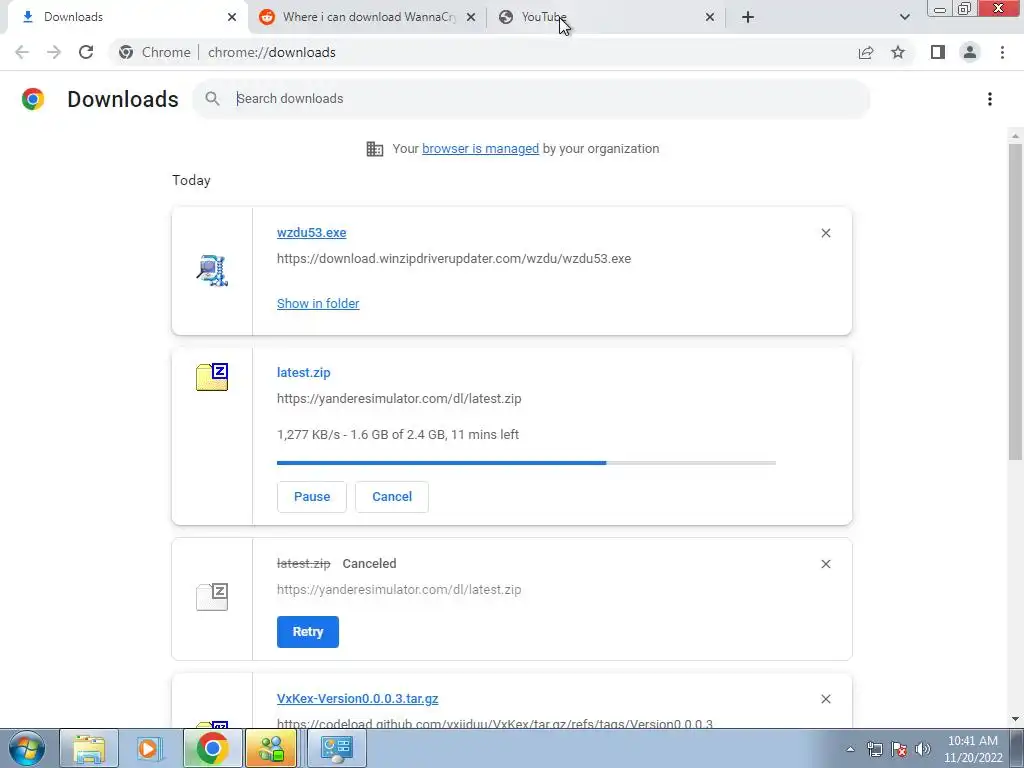
Task: Pause the latest.zip download
Action: (x=312, y=497)
